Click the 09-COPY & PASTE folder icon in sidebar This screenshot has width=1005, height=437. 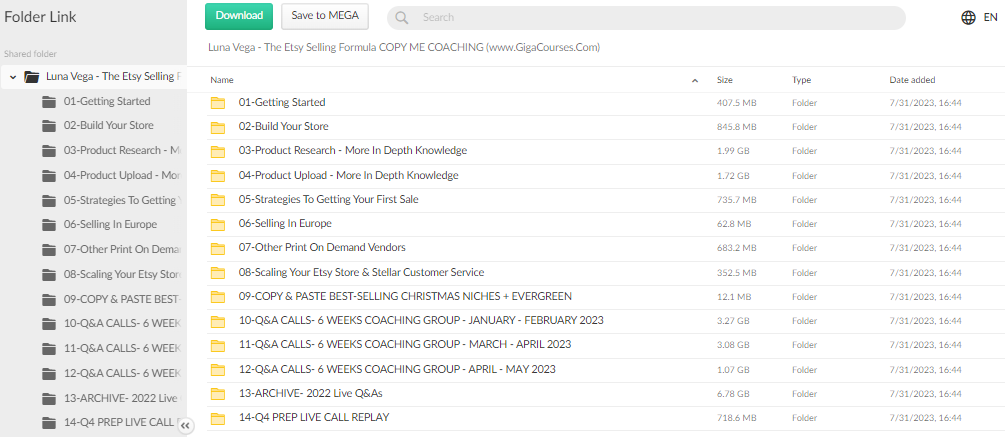pos(49,299)
